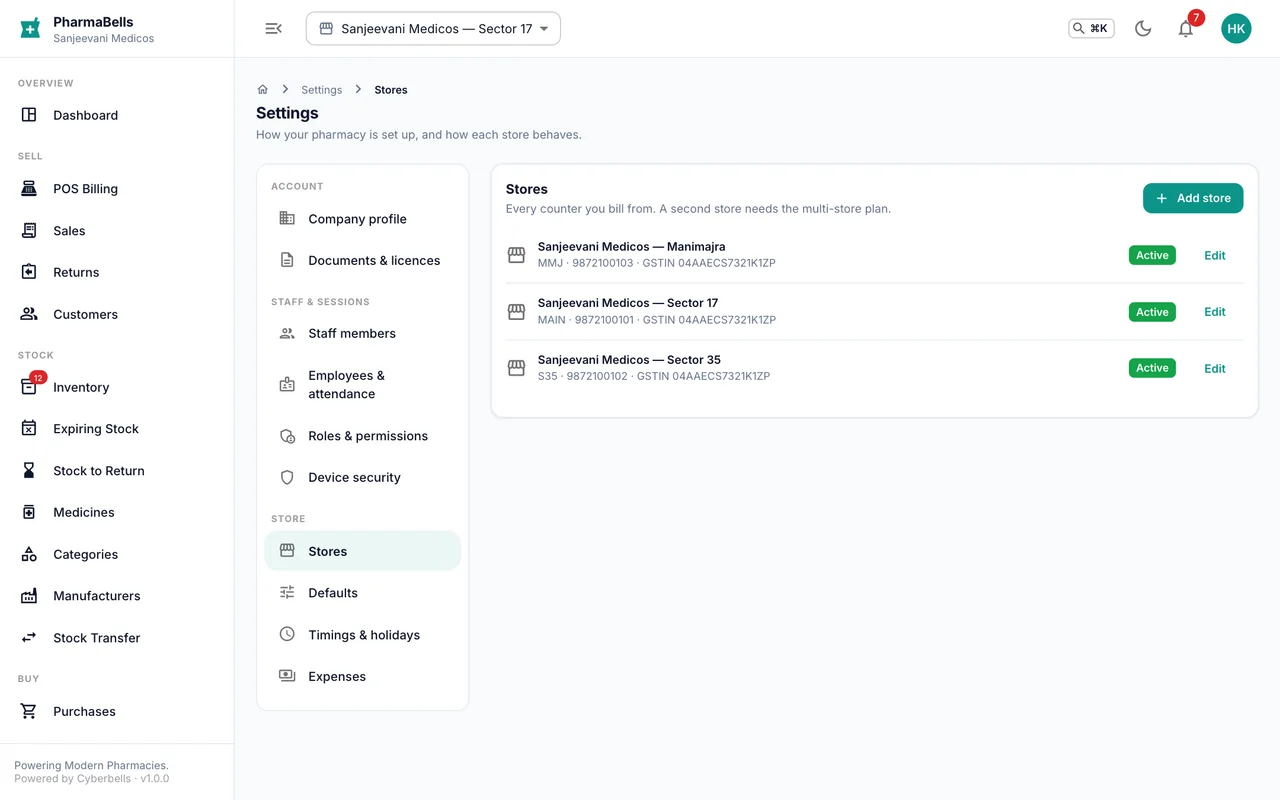Edit the Sanjeevani Medicos — Manimajra store
The image size is (1280, 800).
click(x=1215, y=255)
